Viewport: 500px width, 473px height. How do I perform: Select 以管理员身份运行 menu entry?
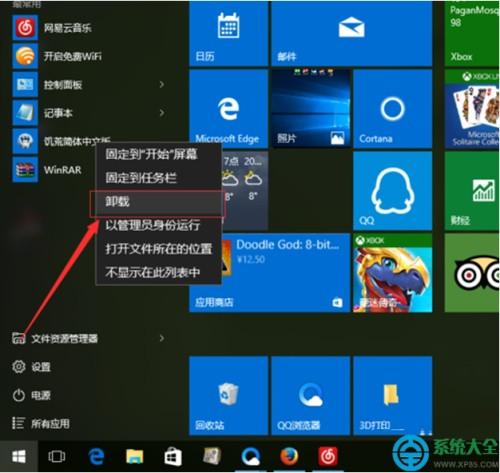[x=159, y=225]
